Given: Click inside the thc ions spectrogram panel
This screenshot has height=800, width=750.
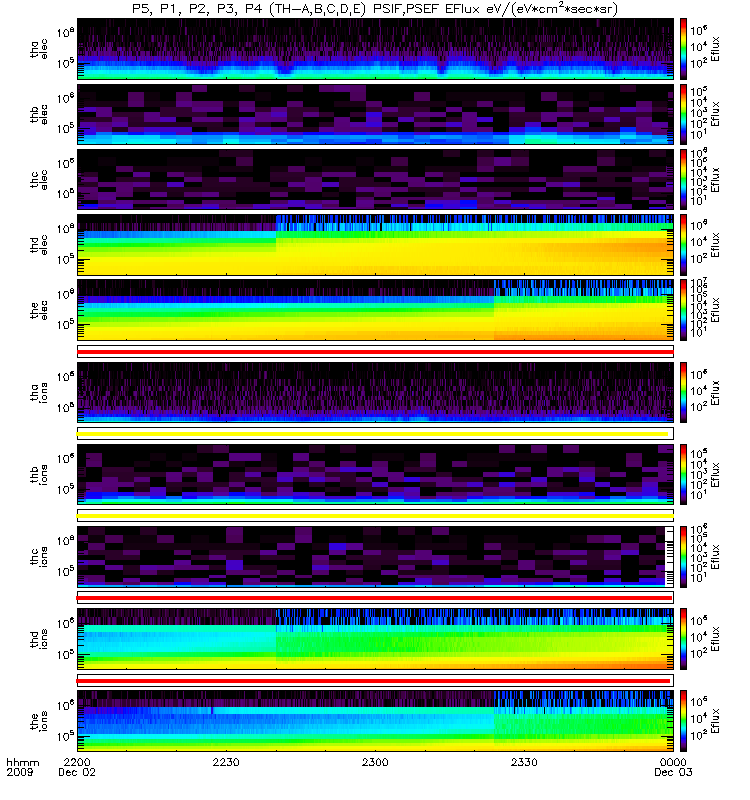Looking at the screenshot, I should (375, 557).
